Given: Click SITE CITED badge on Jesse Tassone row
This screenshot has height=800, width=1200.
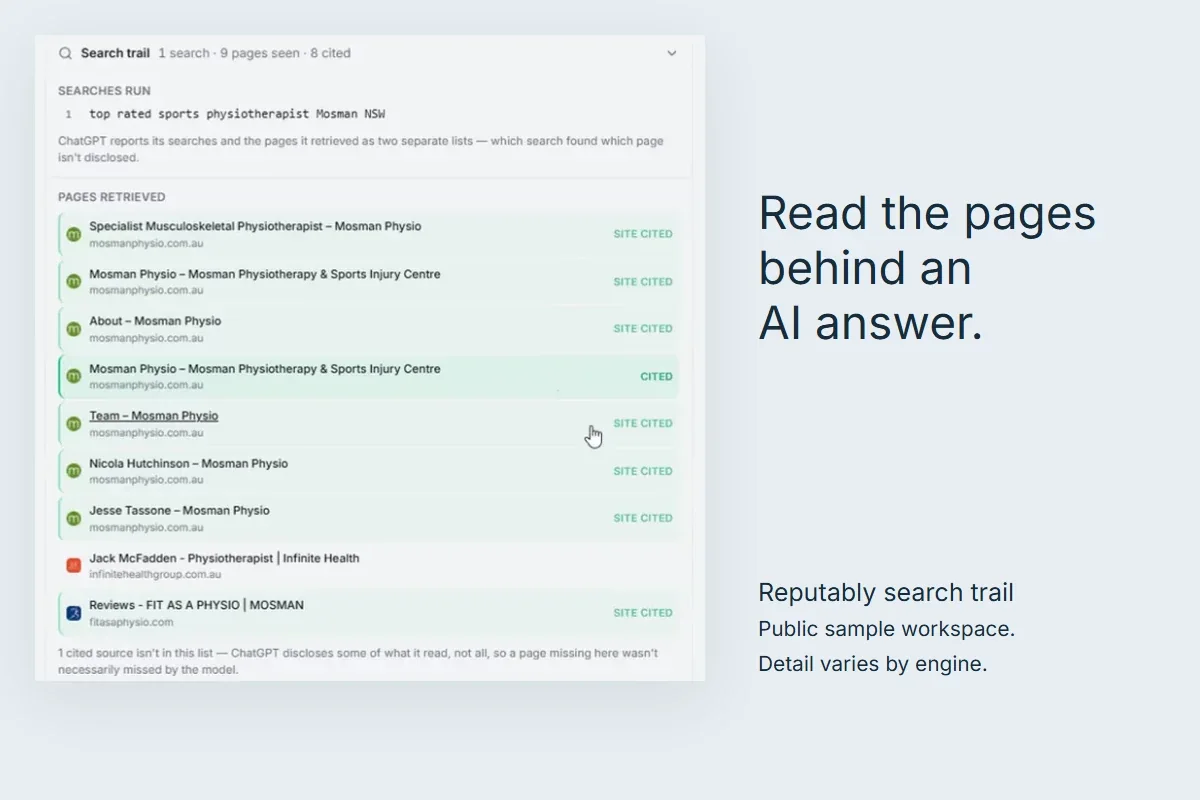Looking at the screenshot, I should 643,518.
